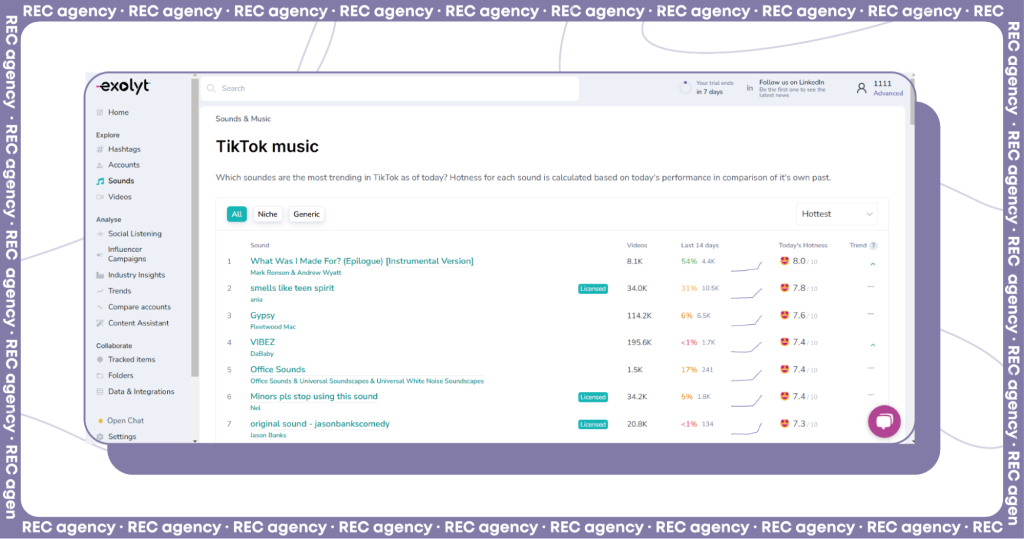Click into the Search input field
Screen dimensions: 1024x539
(391, 88)
